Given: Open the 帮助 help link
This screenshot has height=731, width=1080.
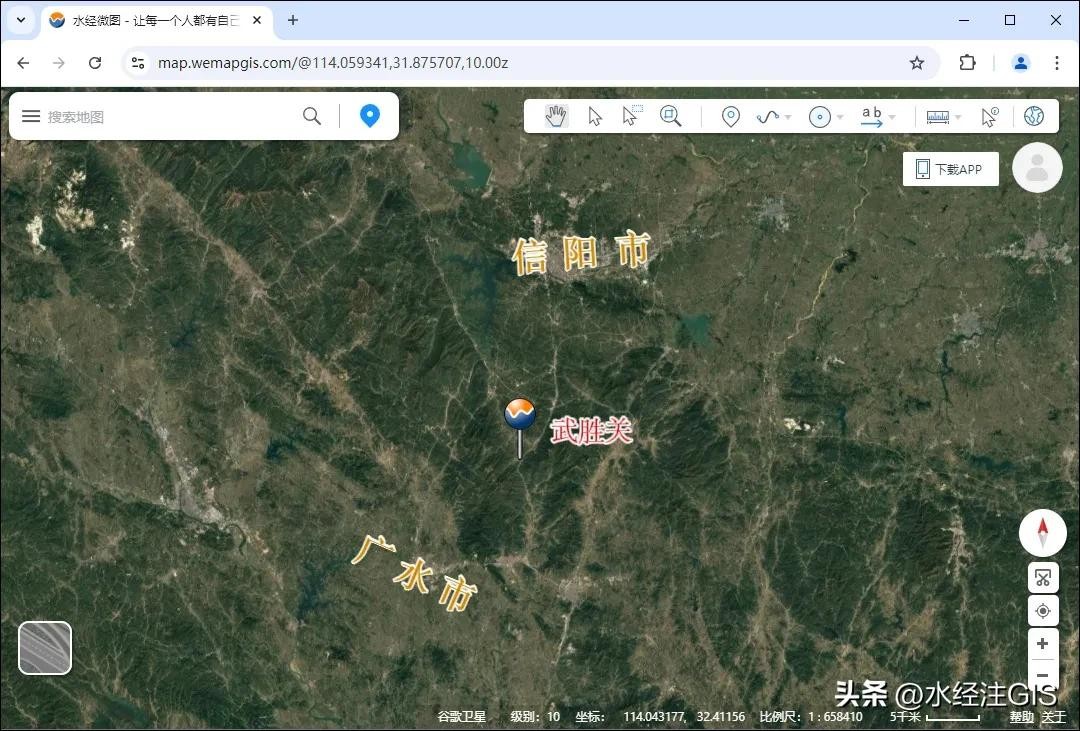Looking at the screenshot, I should click(1021, 717).
